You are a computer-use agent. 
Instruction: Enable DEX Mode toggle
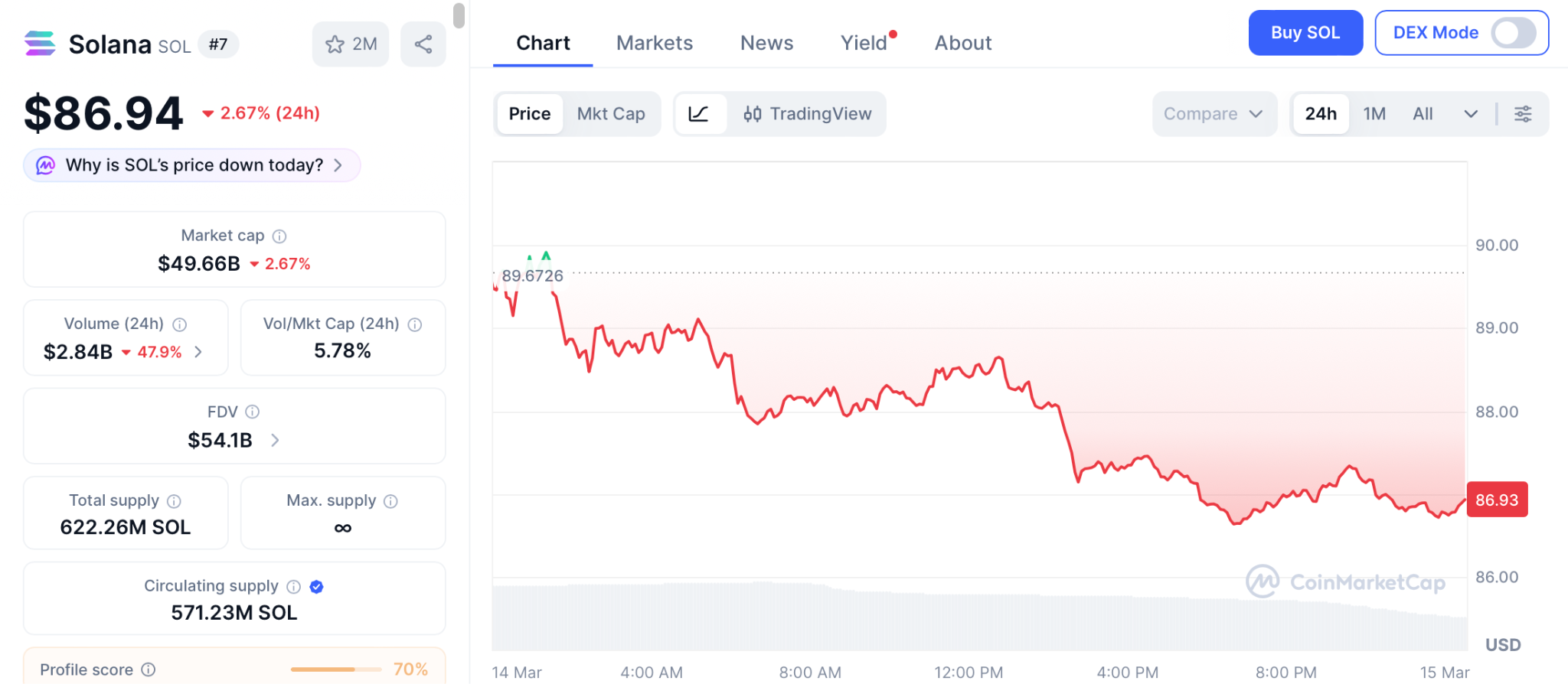click(x=1514, y=33)
